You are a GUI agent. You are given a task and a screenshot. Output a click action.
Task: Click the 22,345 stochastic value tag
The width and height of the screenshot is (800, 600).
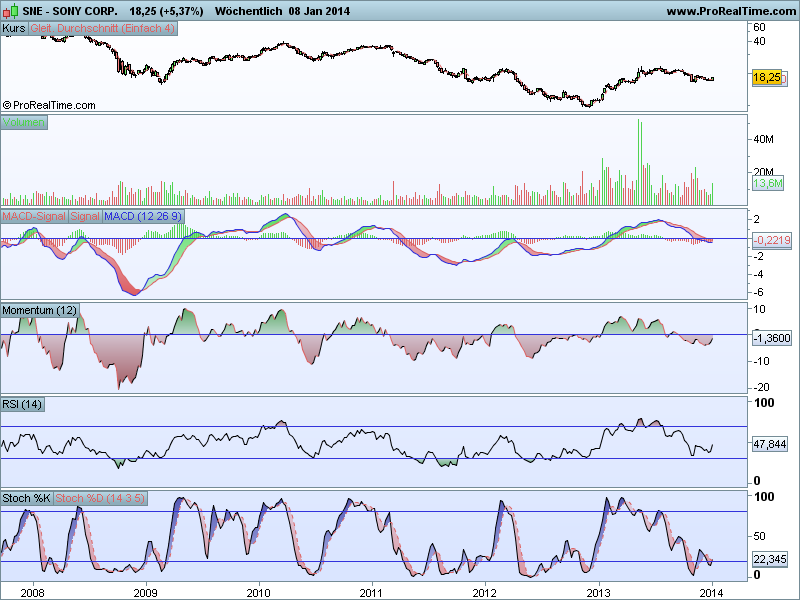coord(770,560)
